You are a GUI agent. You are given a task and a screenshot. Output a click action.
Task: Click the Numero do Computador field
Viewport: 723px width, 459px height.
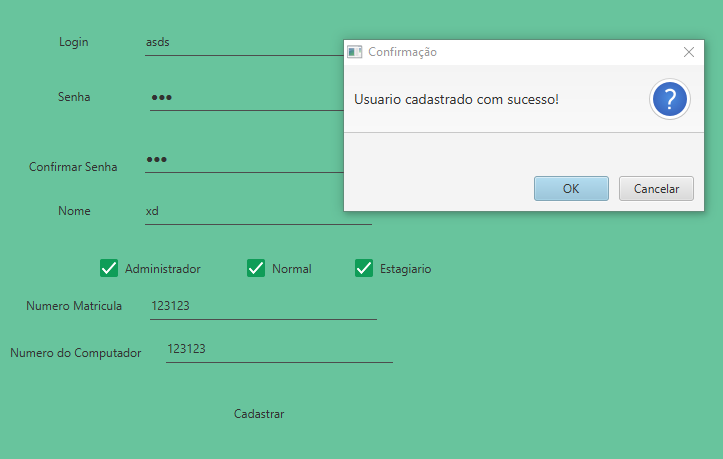point(279,349)
